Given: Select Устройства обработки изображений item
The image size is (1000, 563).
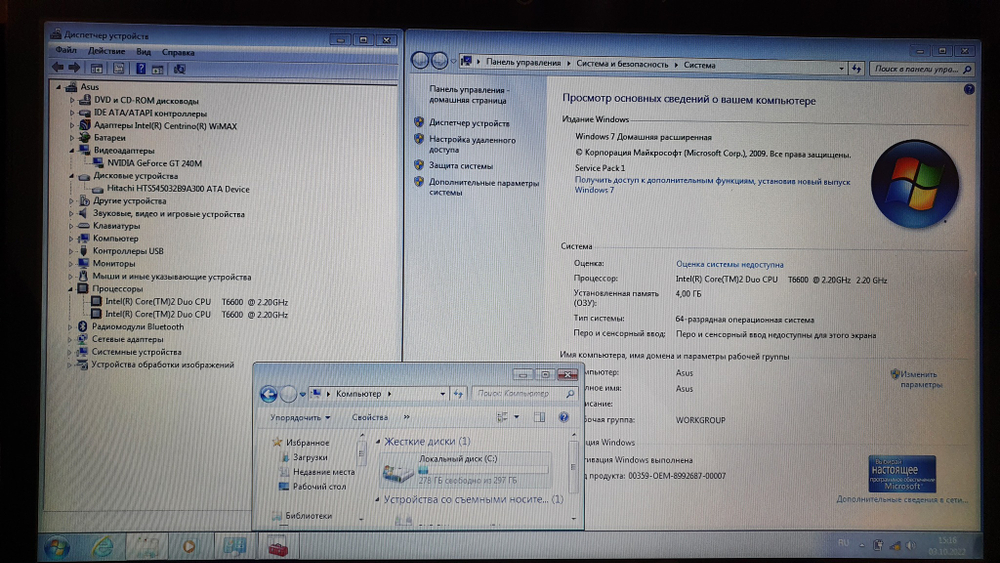Looking at the screenshot, I should (162, 365).
